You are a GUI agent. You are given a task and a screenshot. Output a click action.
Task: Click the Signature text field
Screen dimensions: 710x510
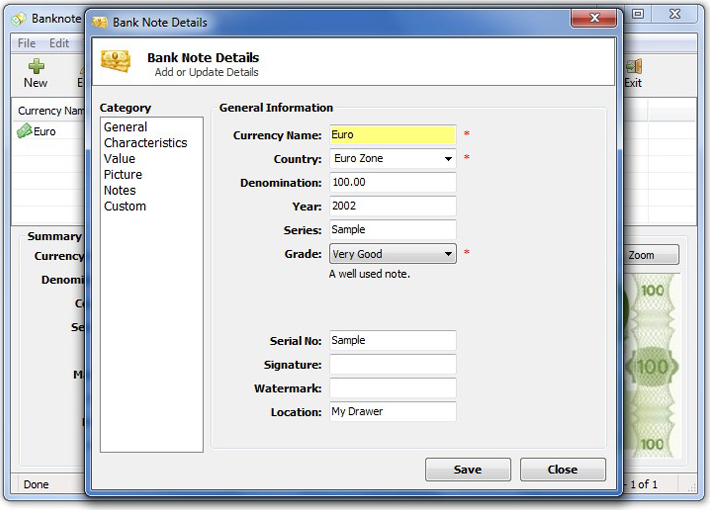(392, 365)
